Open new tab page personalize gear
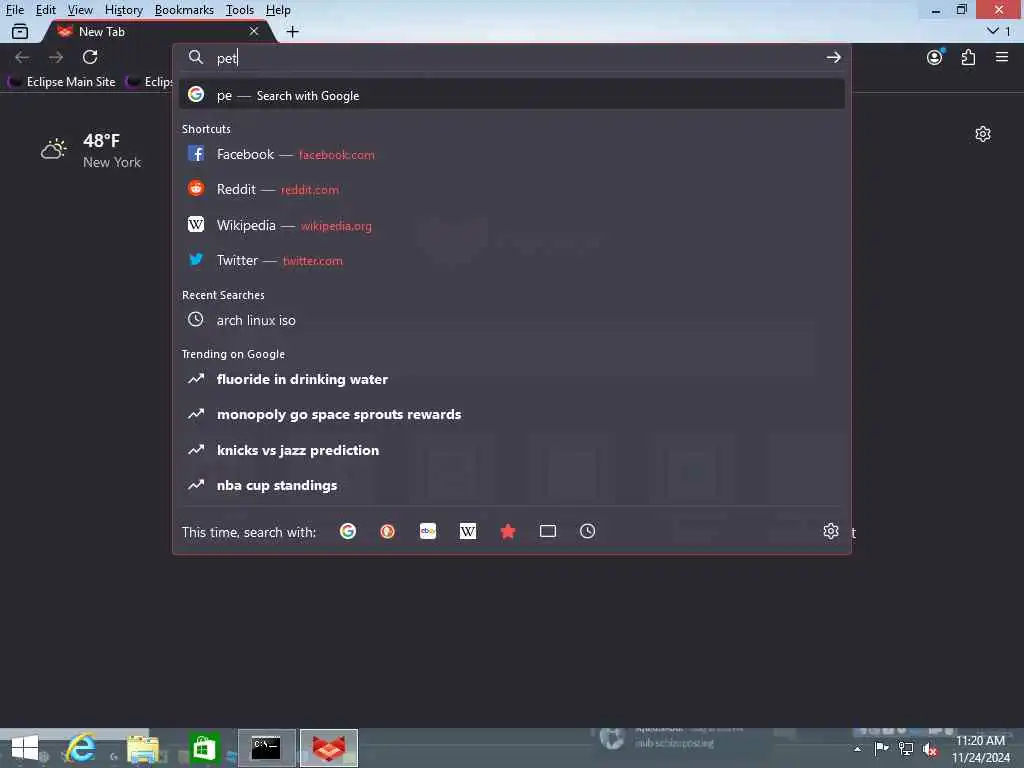The image size is (1024, 768). tap(983, 134)
